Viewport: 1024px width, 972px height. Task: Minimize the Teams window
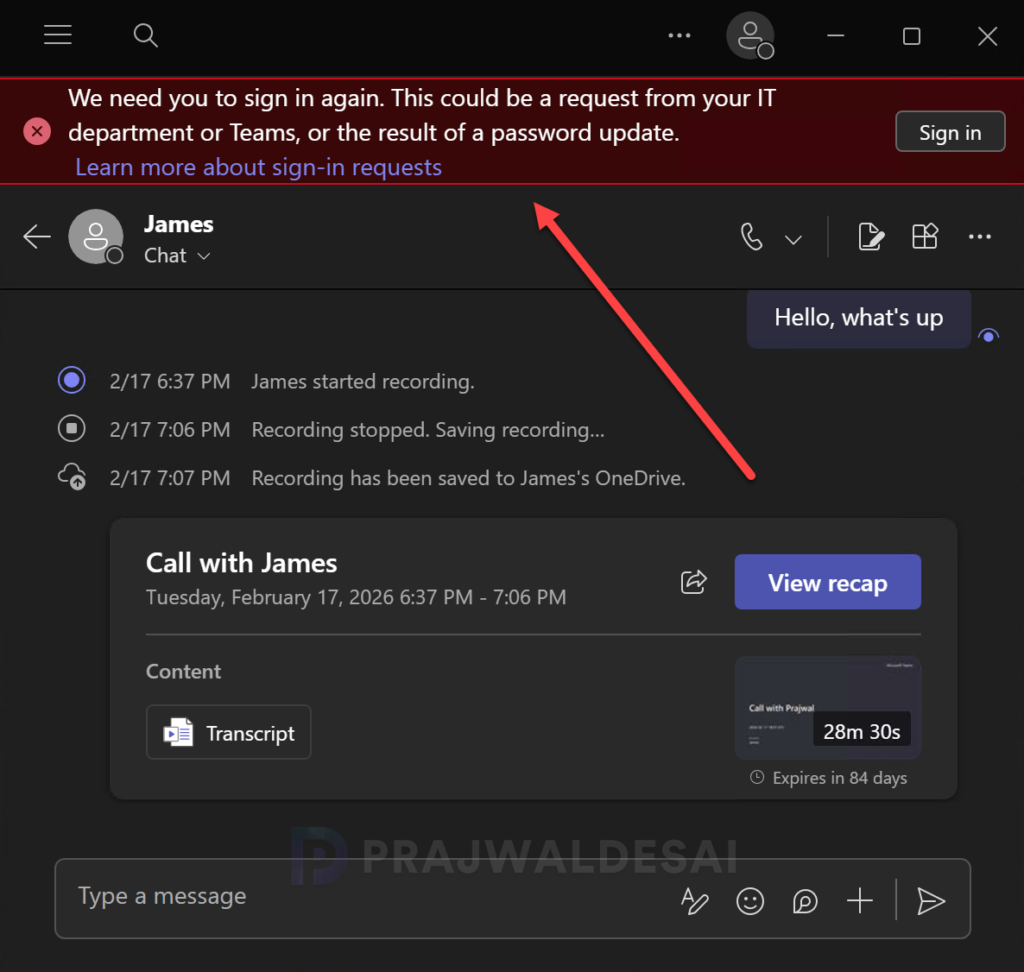835,35
